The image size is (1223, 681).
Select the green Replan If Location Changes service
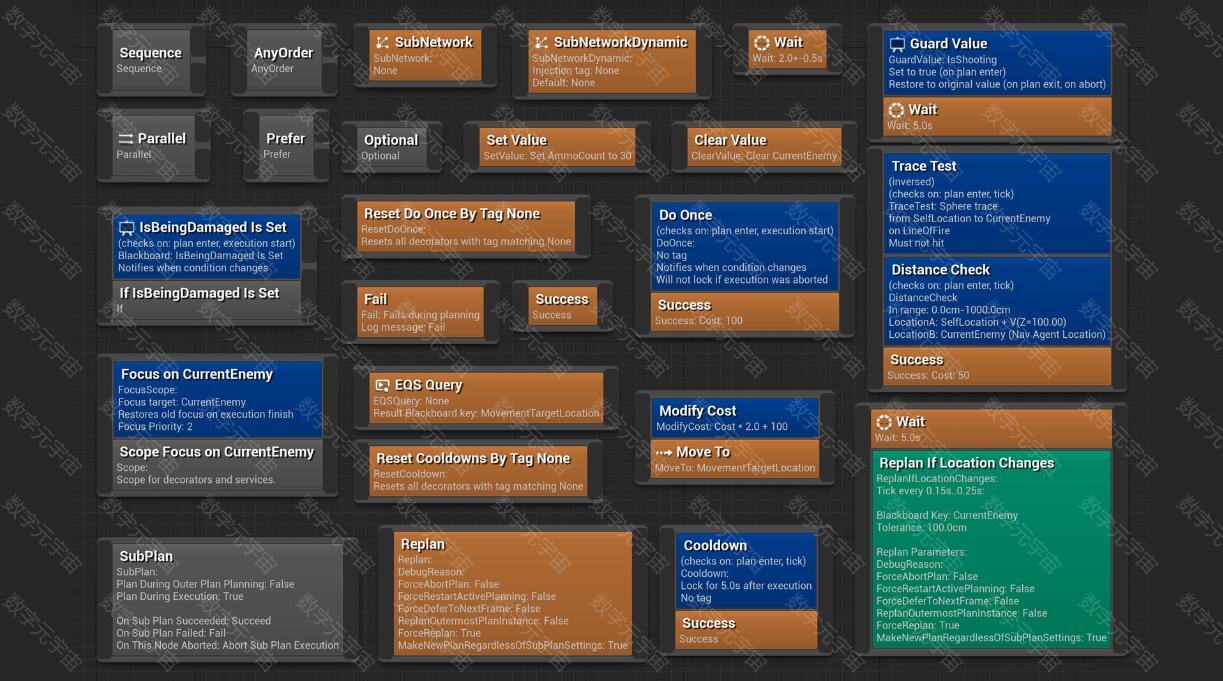990,548
